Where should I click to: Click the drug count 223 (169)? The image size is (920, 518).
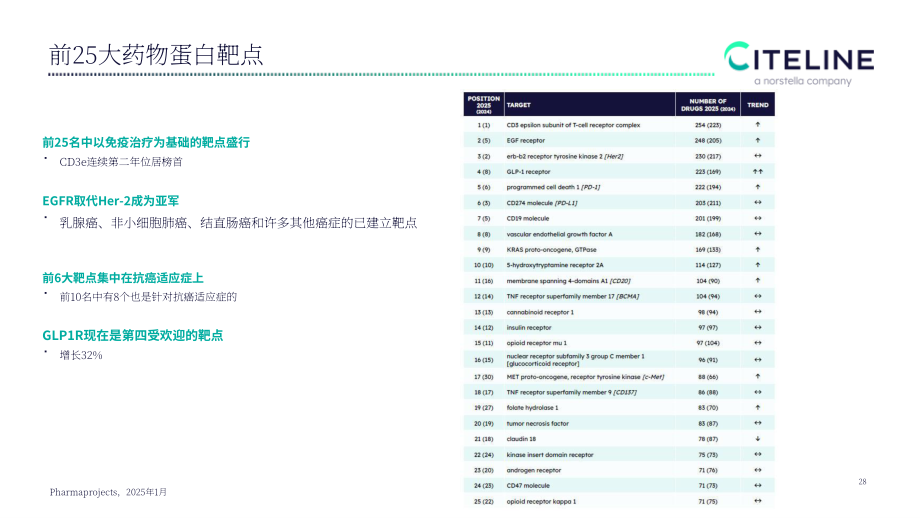(708, 172)
